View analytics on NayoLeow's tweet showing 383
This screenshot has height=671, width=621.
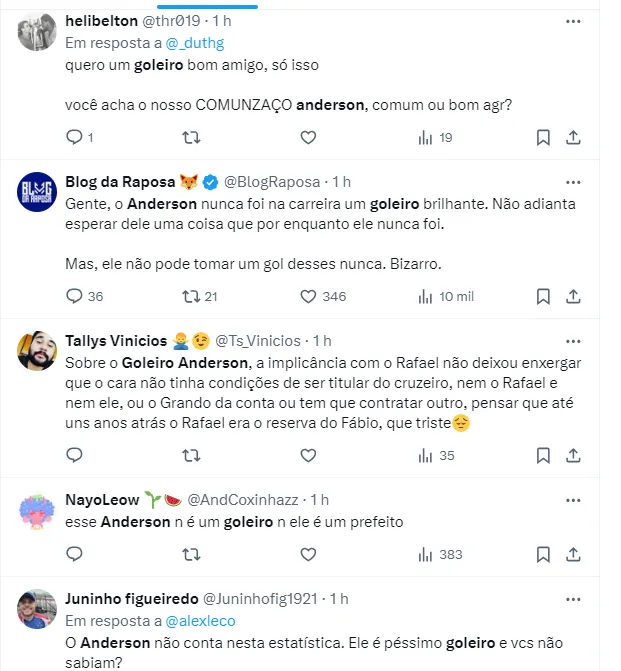pos(439,553)
